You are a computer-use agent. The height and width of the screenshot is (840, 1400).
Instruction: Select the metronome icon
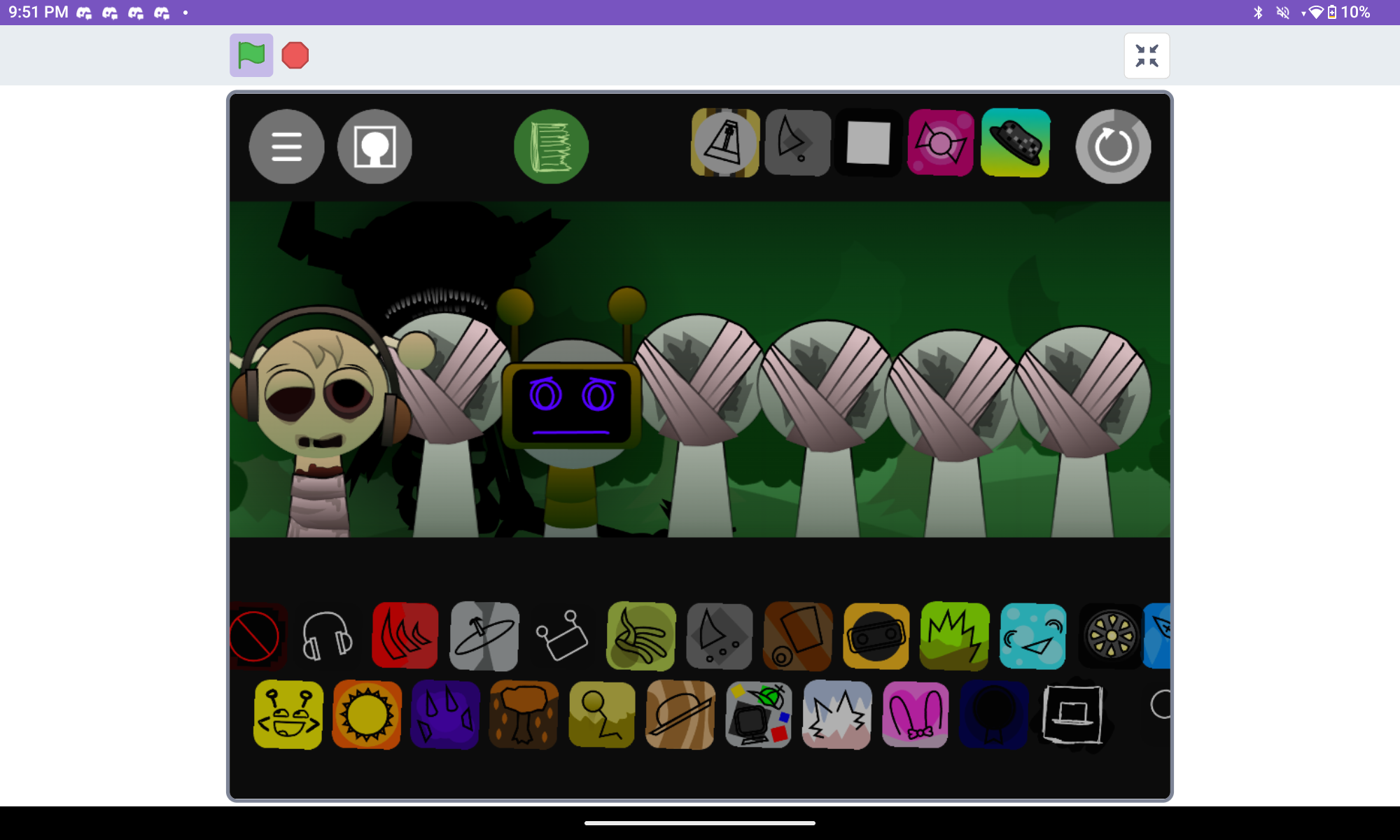724,143
